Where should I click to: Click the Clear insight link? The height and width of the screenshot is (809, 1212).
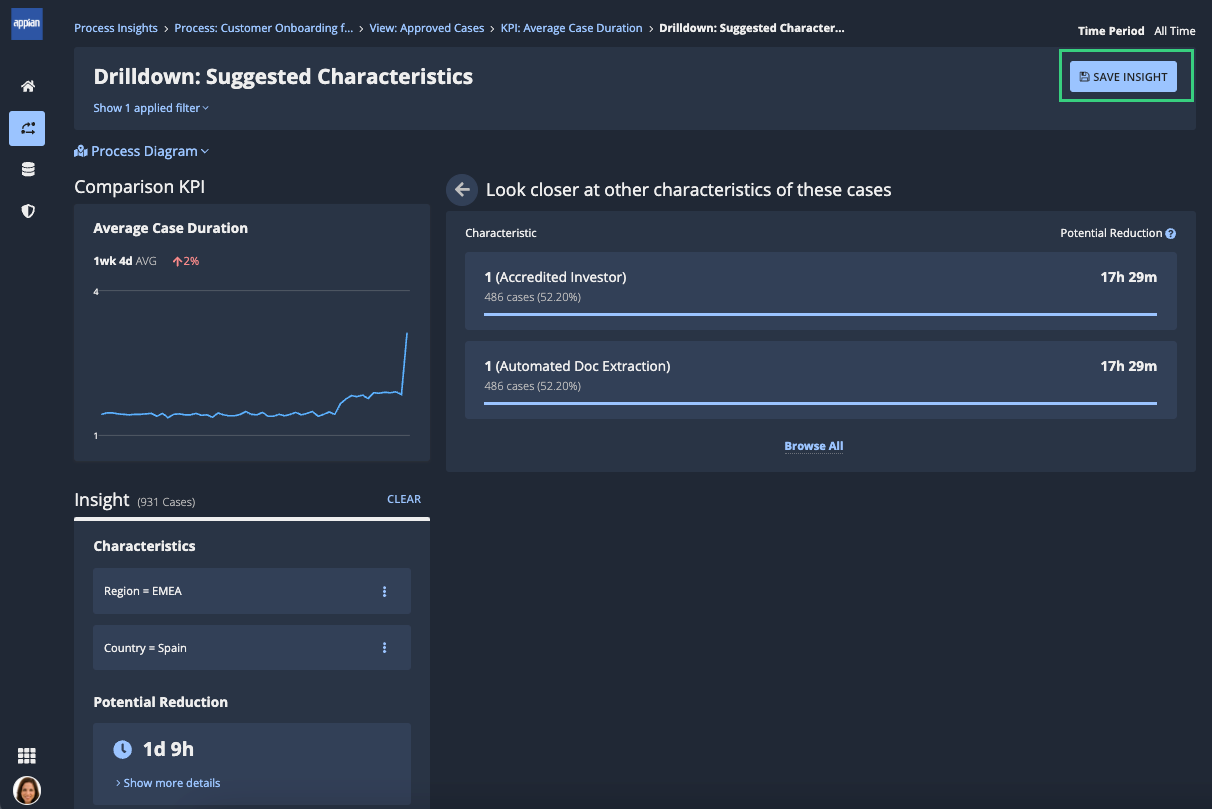[x=404, y=499]
